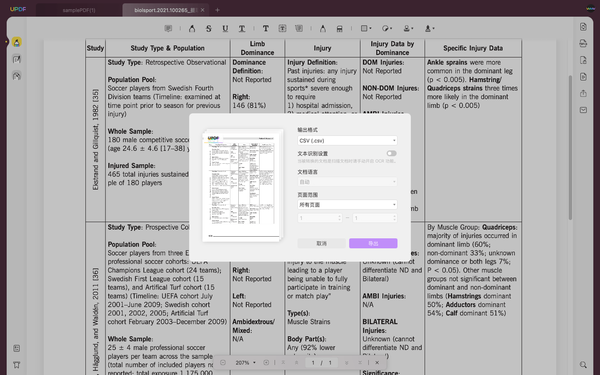Click the zoom in plus icon

point(266,362)
